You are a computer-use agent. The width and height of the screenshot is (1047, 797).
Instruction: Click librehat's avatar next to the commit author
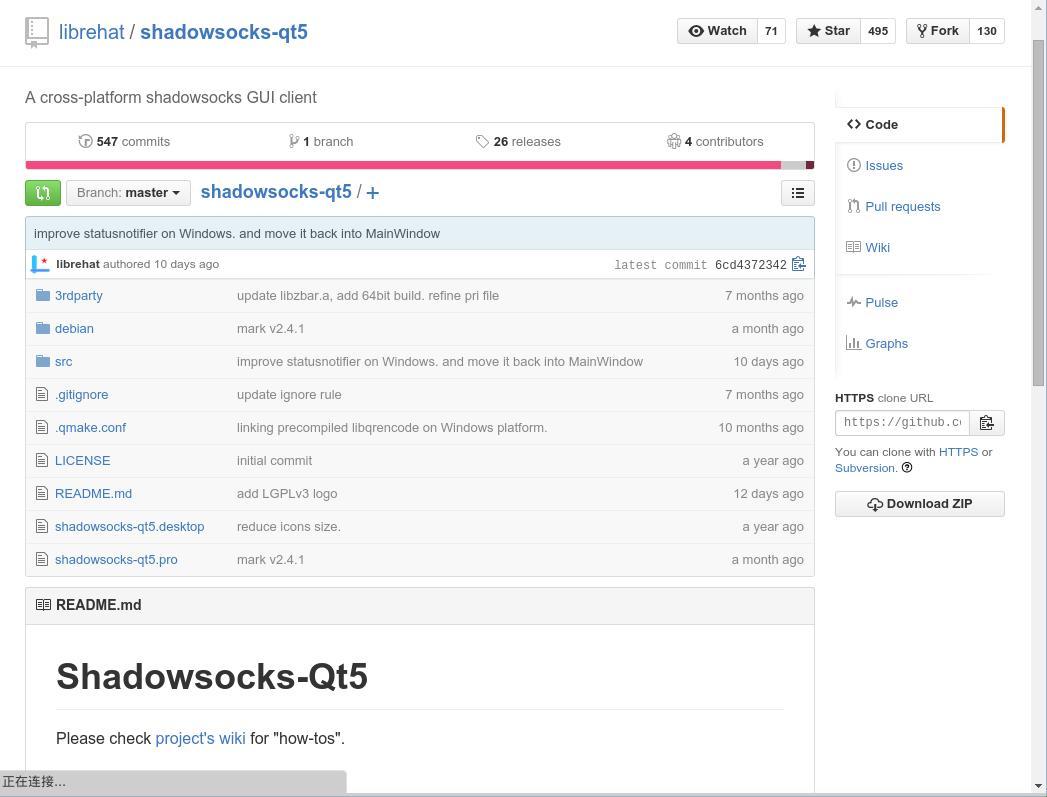click(x=40, y=264)
